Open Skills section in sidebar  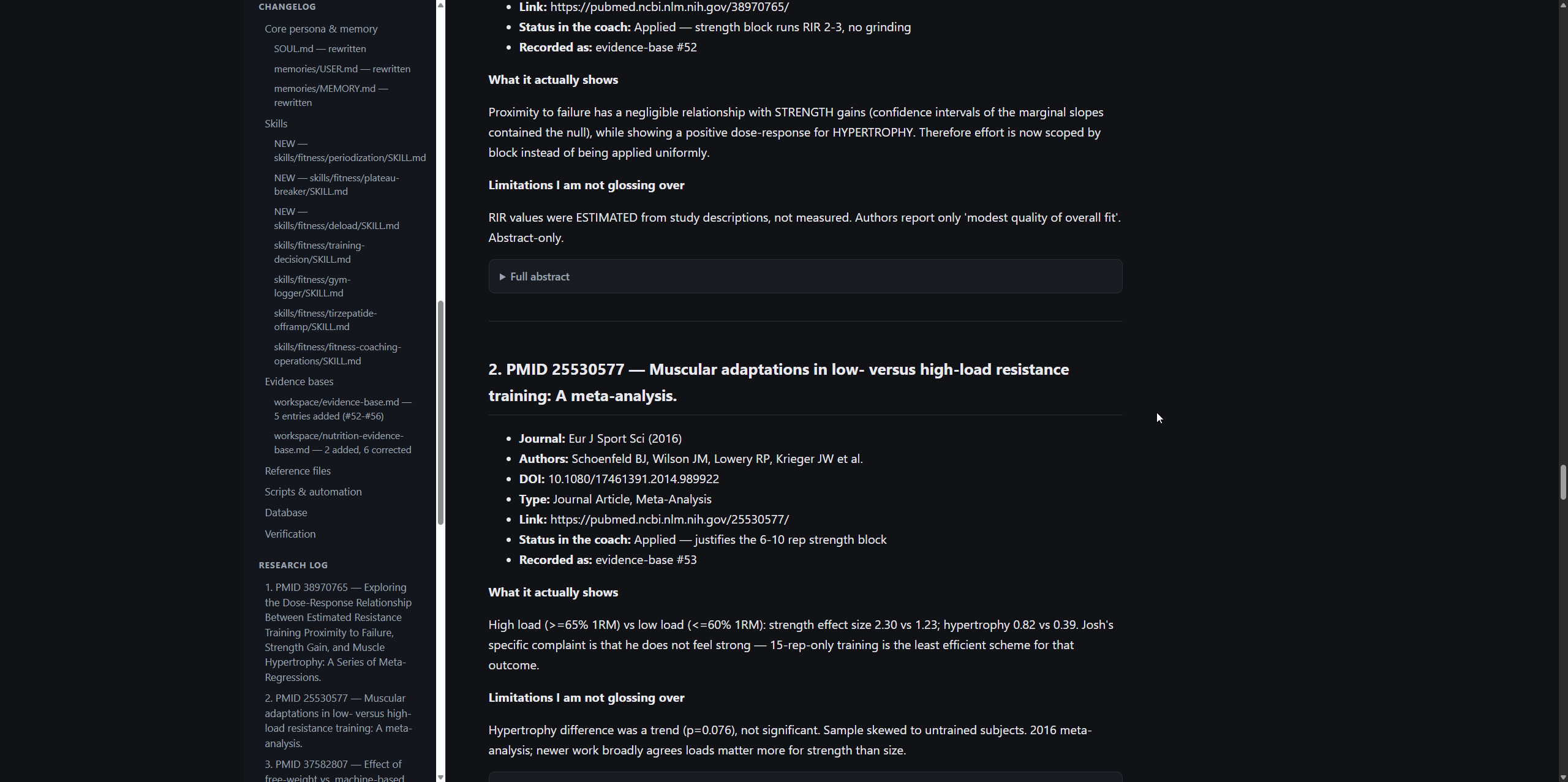tap(276, 124)
